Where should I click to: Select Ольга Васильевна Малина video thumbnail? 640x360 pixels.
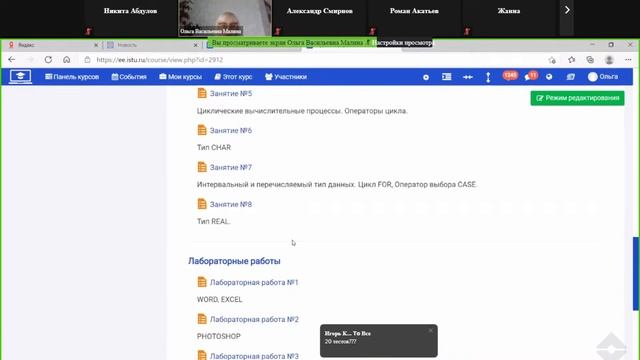coord(225,18)
